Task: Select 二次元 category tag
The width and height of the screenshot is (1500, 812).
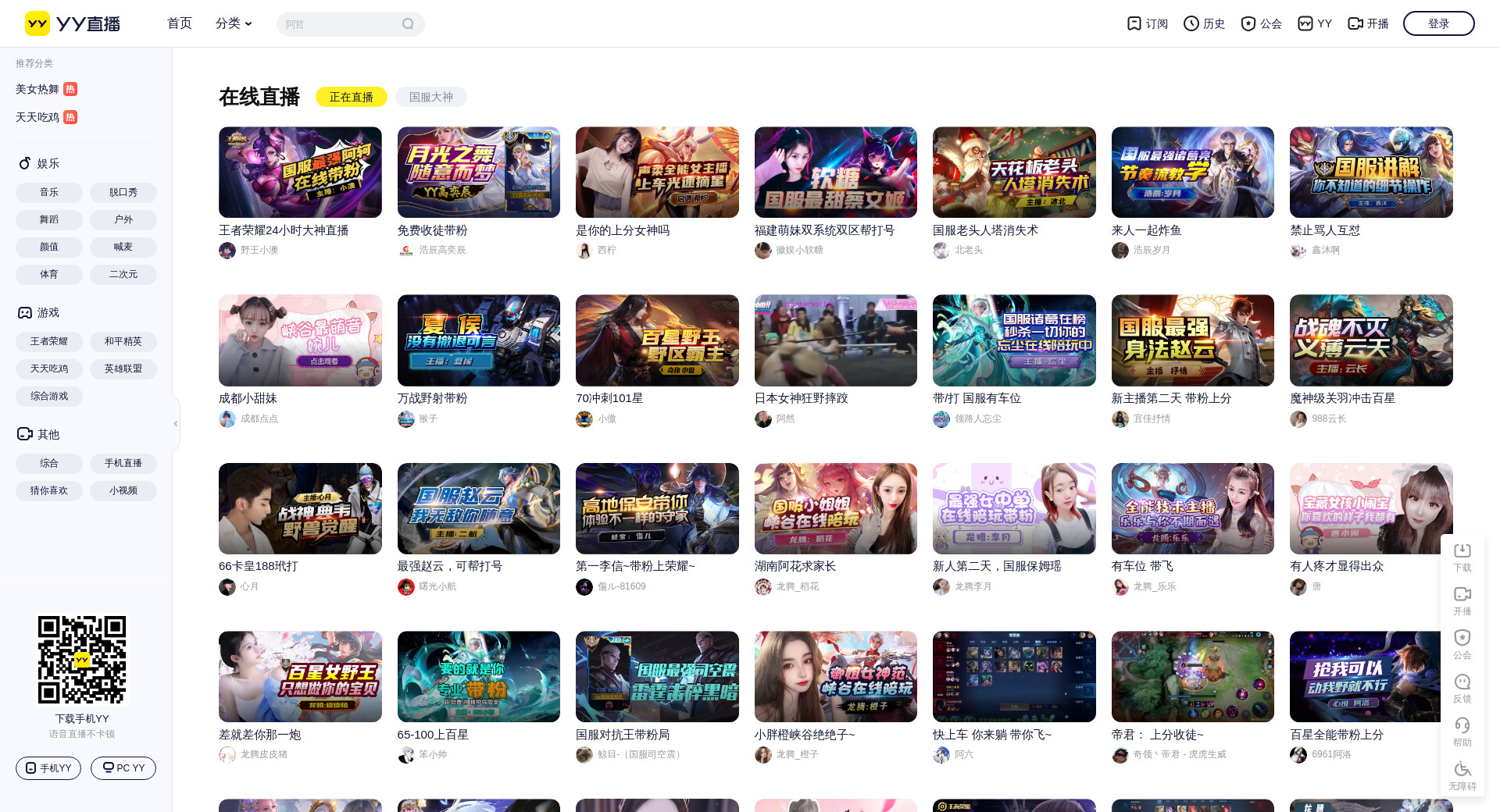Action: click(x=123, y=274)
